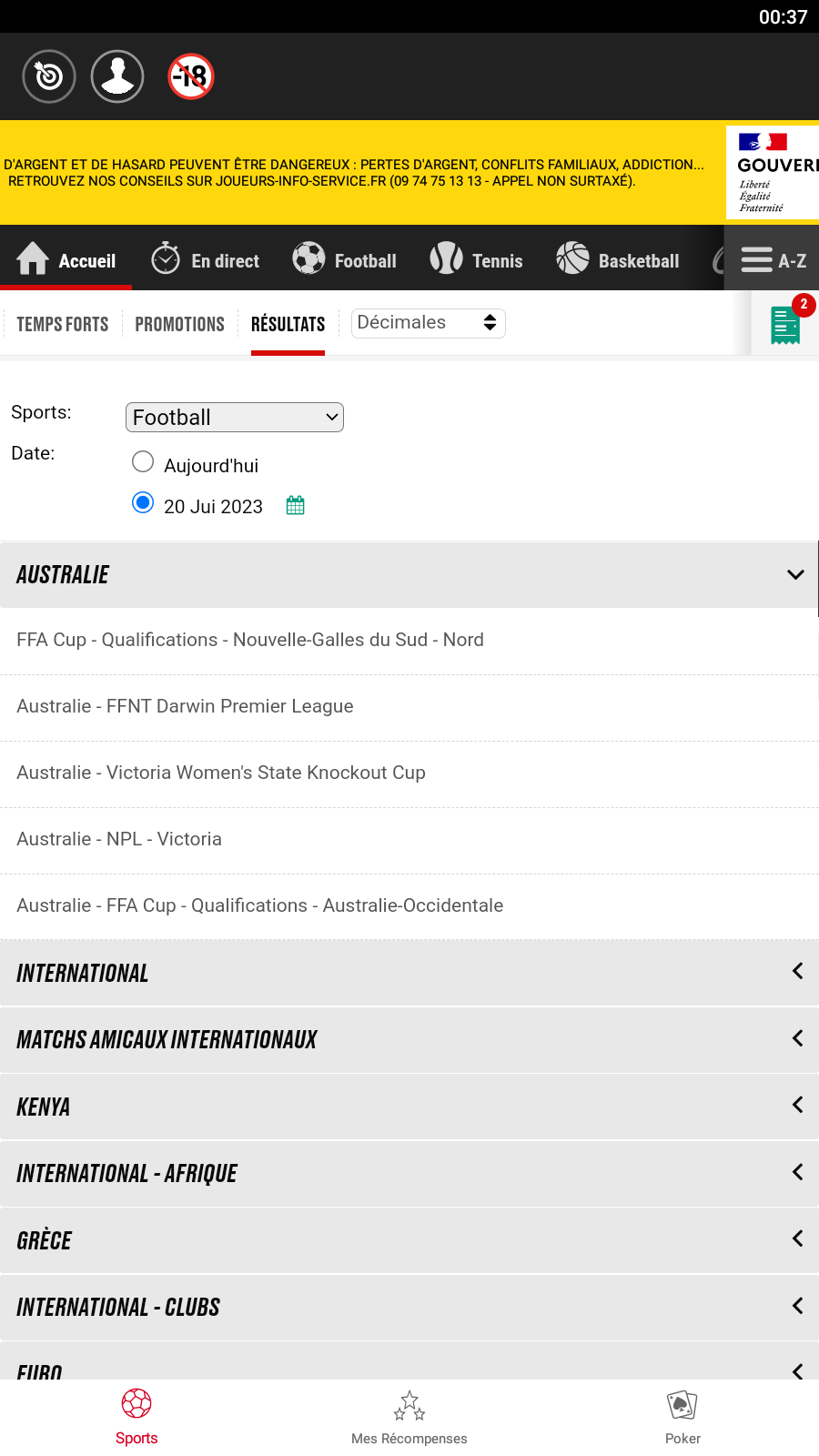Open the Sports selection dropdown showing Football
This screenshot has width=819, height=1456.
pyautogui.click(x=234, y=418)
